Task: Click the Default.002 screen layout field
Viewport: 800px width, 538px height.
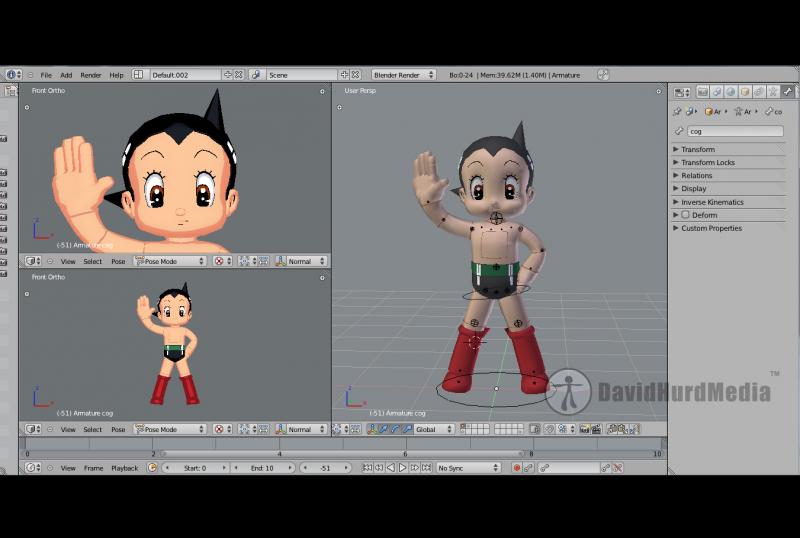Action: click(185, 75)
